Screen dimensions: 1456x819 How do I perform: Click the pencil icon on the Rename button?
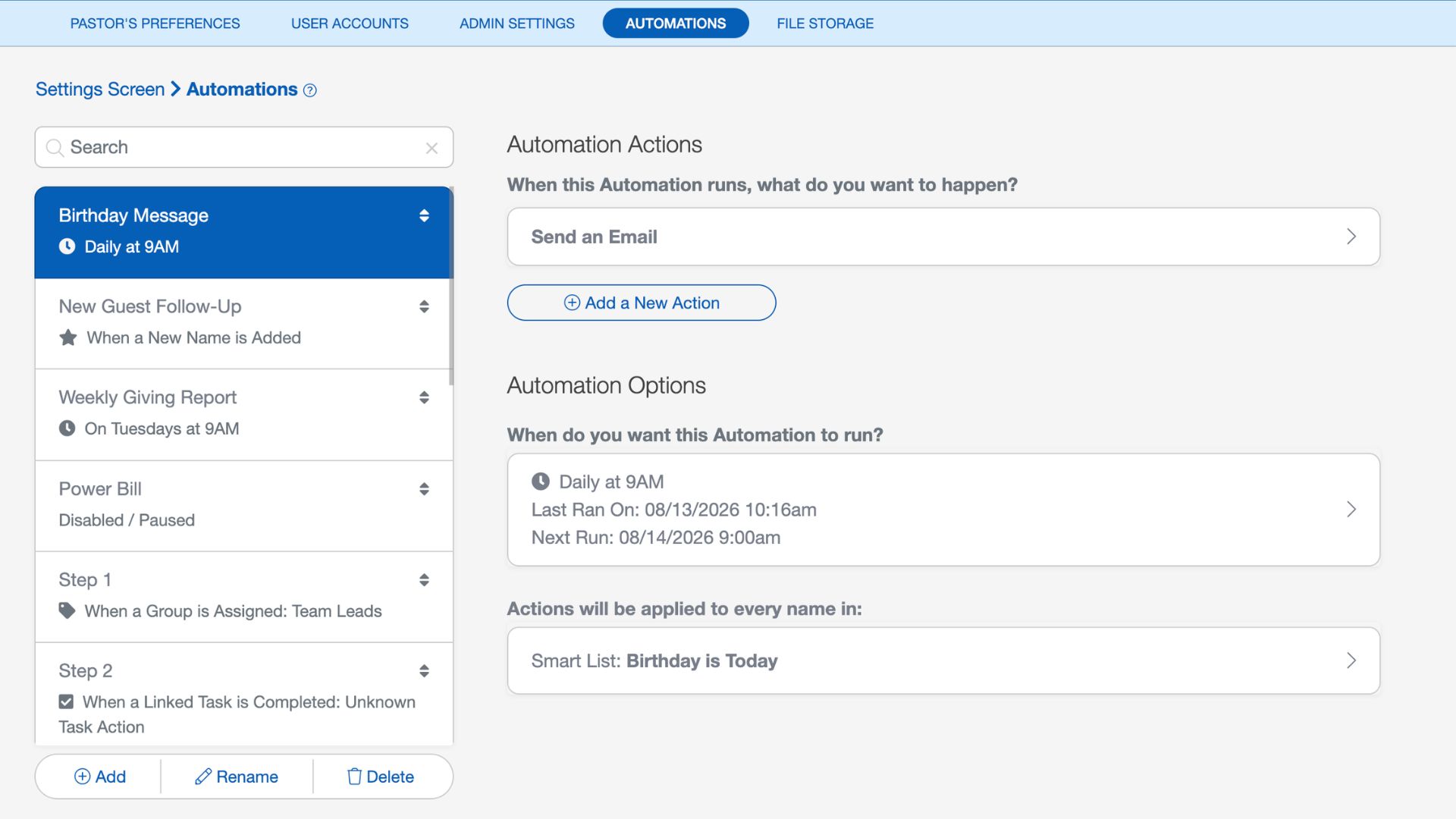pyautogui.click(x=202, y=777)
